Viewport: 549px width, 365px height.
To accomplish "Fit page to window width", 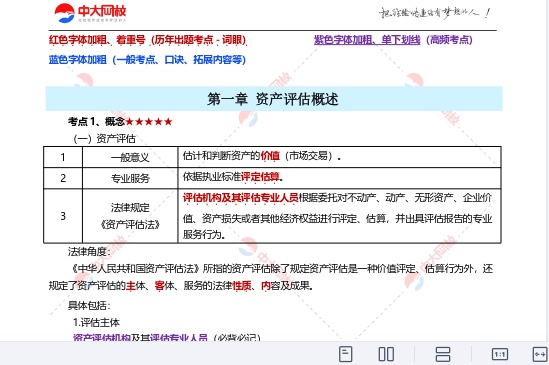I will [540, 354].
